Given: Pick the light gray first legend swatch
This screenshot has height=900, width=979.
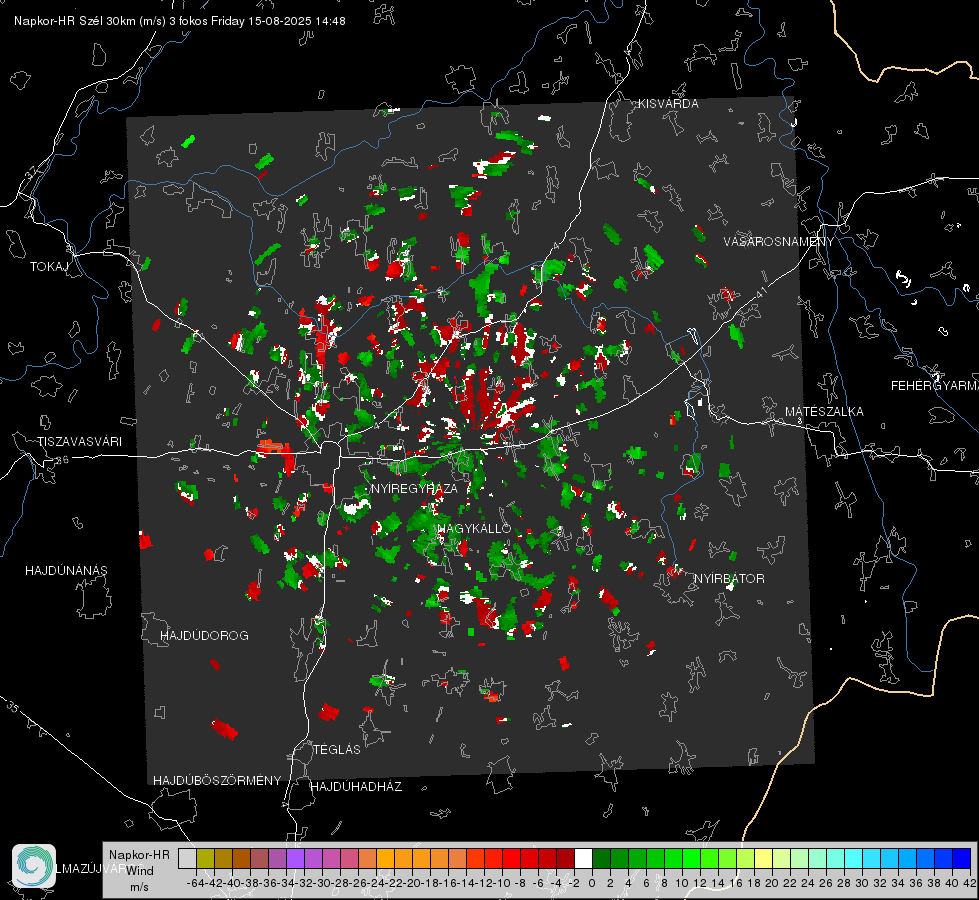Looking at the screenshot, I should pos(187,859).
